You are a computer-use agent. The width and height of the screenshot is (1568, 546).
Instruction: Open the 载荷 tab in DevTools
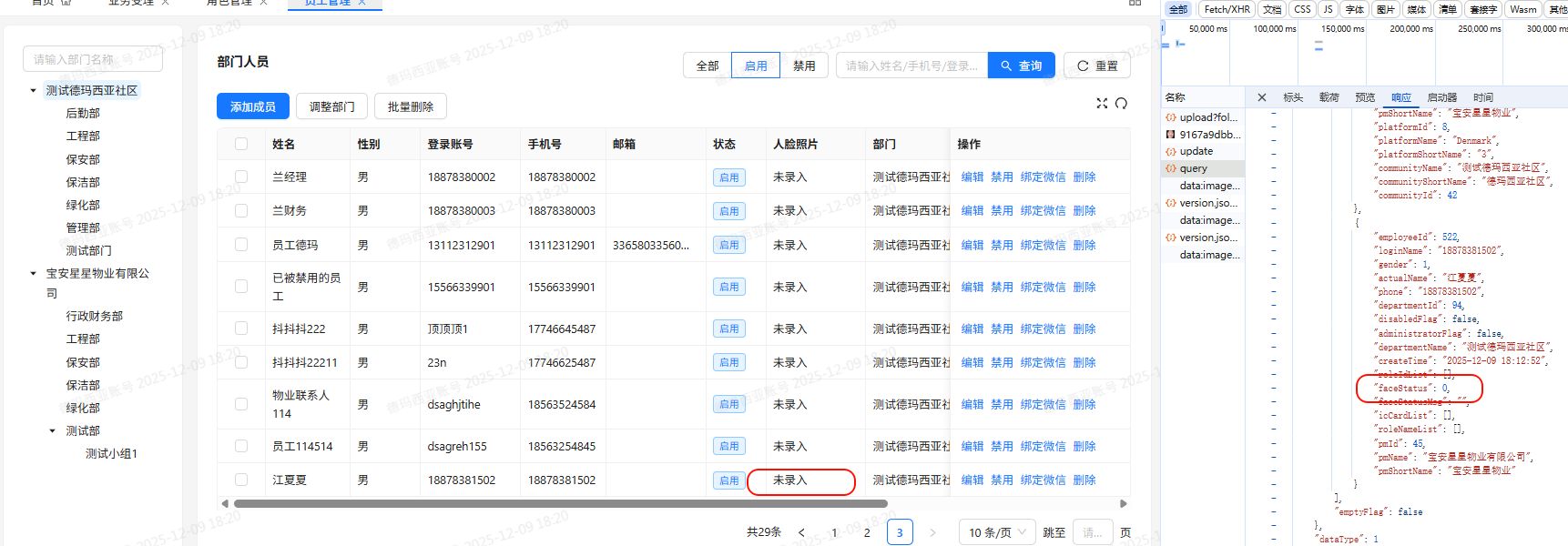(x=1329, y=97)
